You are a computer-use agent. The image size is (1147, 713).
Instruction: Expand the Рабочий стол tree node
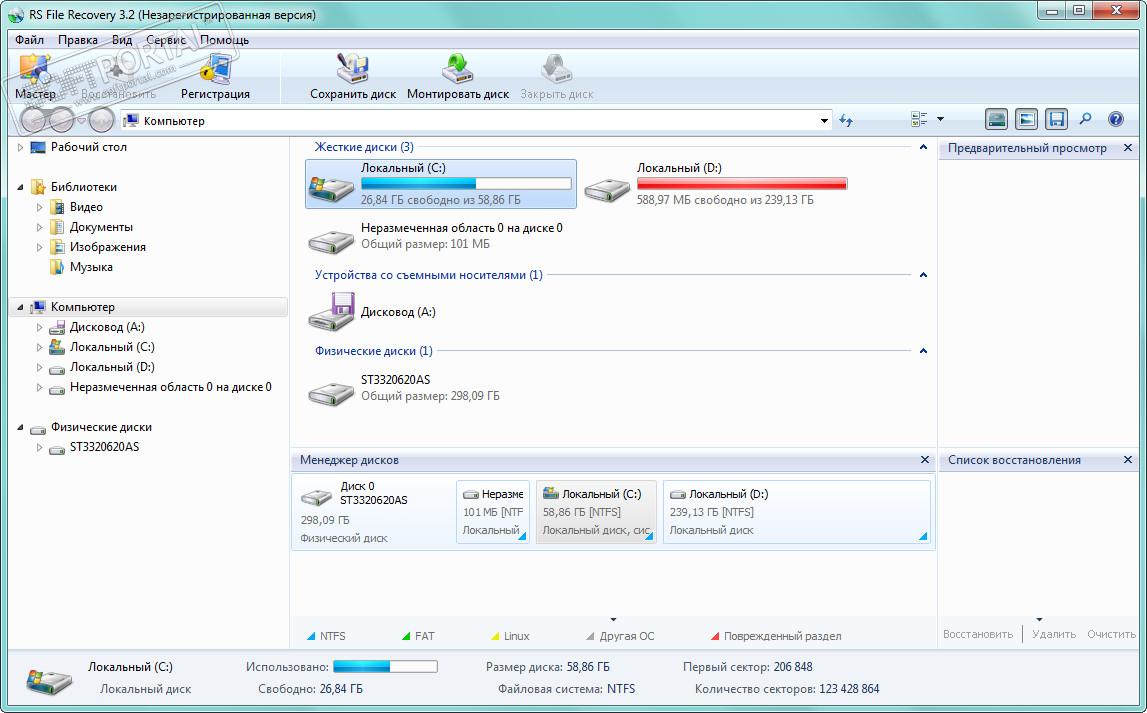(x=20, y=147)
